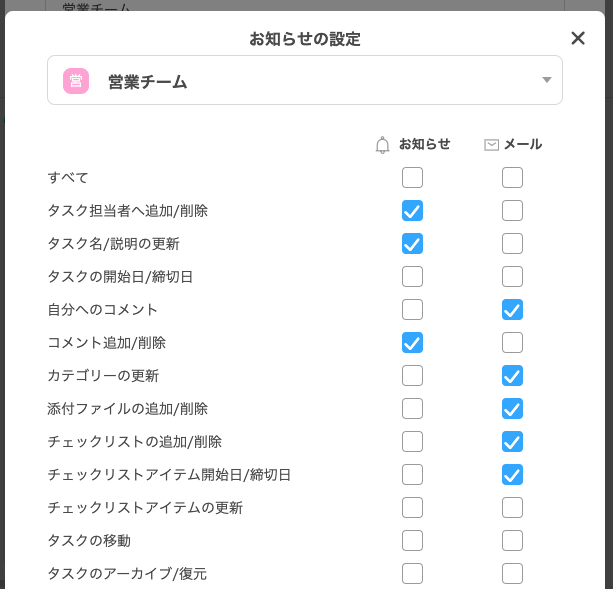Enable メール for チェックリストアイテムの更新
The image size is (613, 589).
(x=512, y=507)
